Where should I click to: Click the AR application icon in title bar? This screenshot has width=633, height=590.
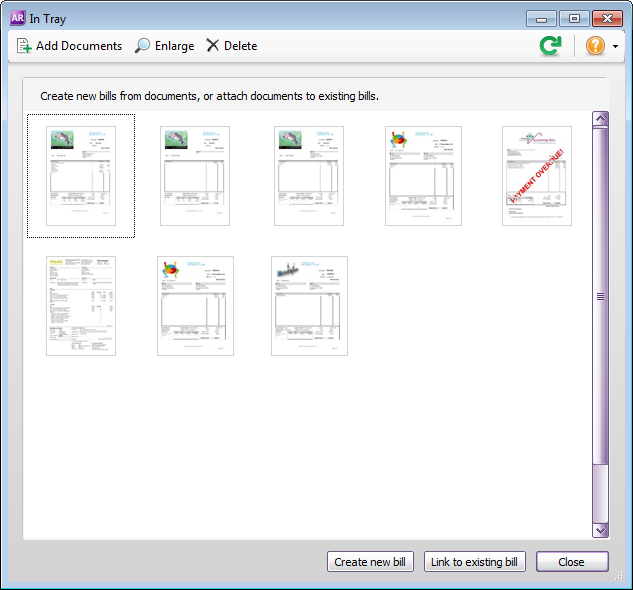[16, 18]
